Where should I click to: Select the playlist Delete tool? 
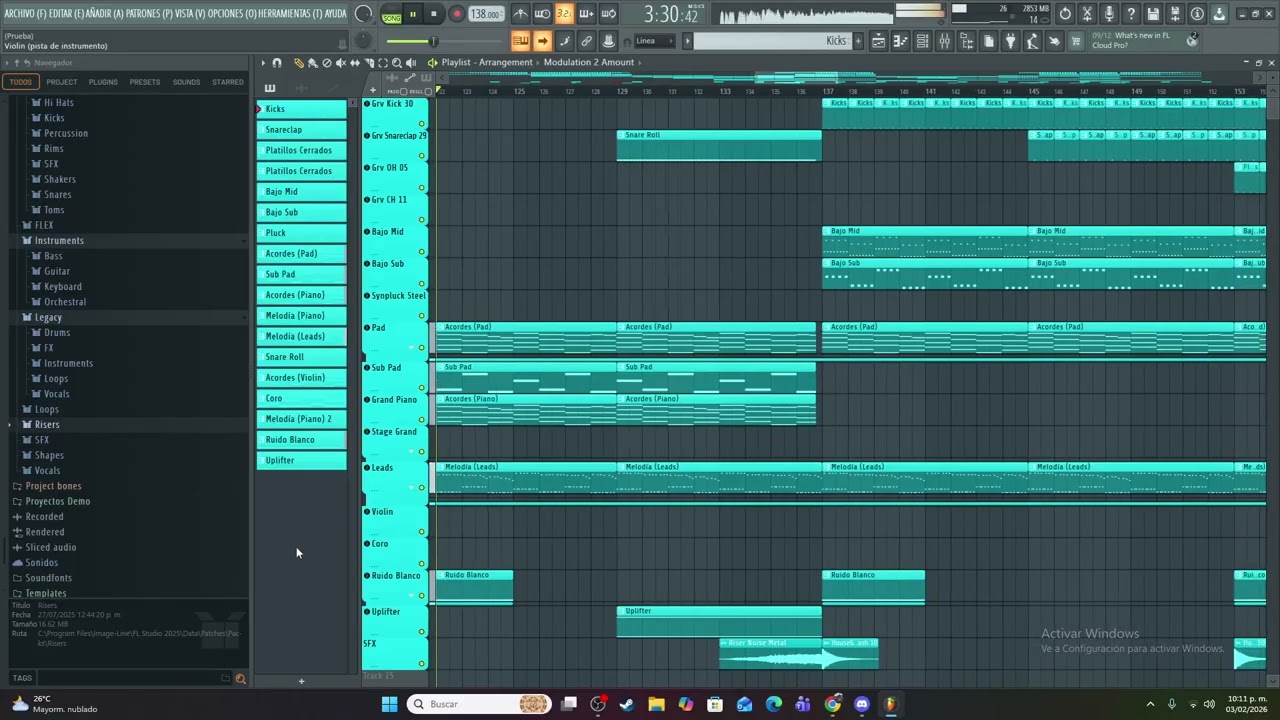point(327,63)
